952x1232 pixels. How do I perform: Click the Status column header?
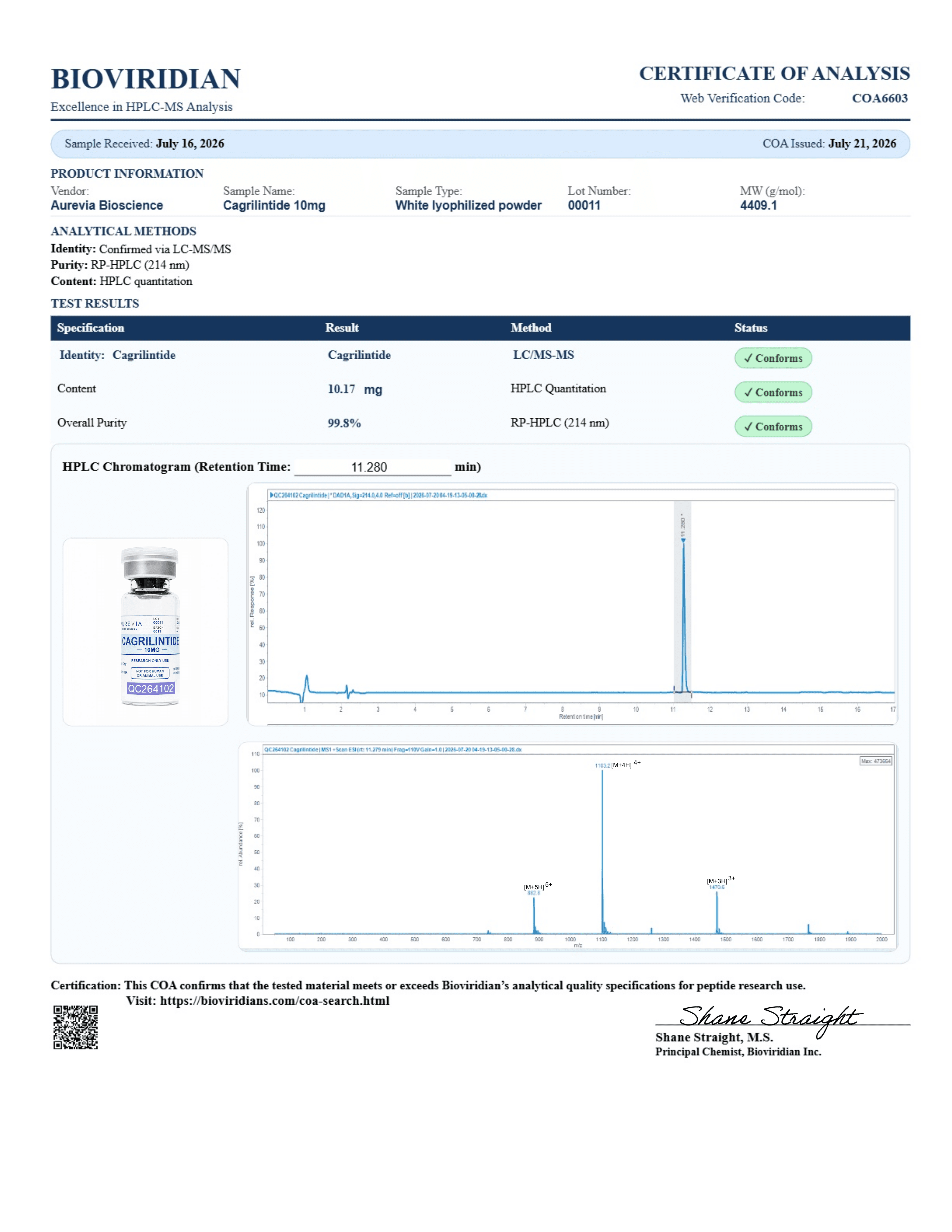(x=751, y=328)
